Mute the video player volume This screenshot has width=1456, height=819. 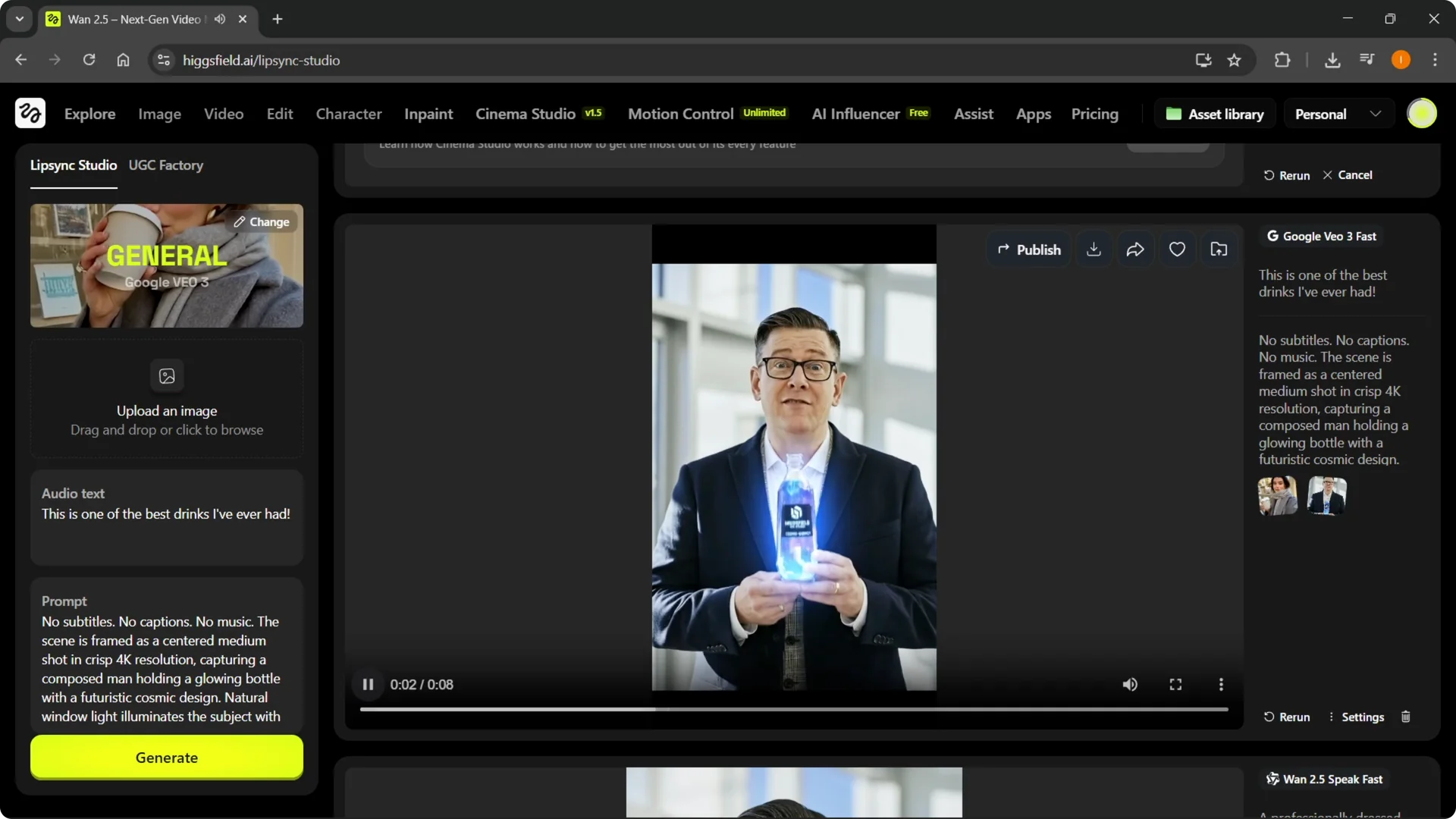[1129, 684]
